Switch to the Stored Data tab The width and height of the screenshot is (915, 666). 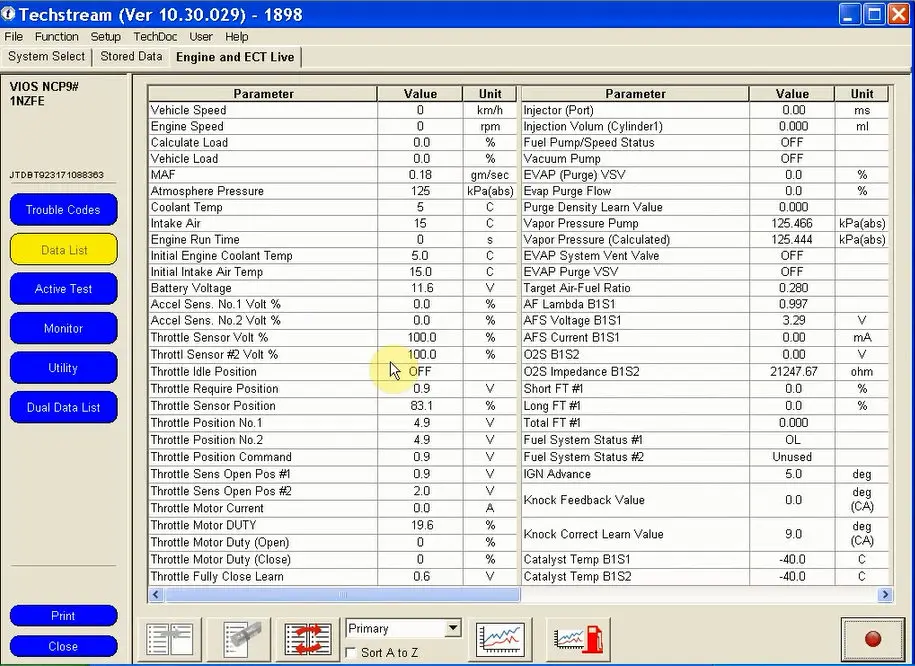tap(131, 57)
